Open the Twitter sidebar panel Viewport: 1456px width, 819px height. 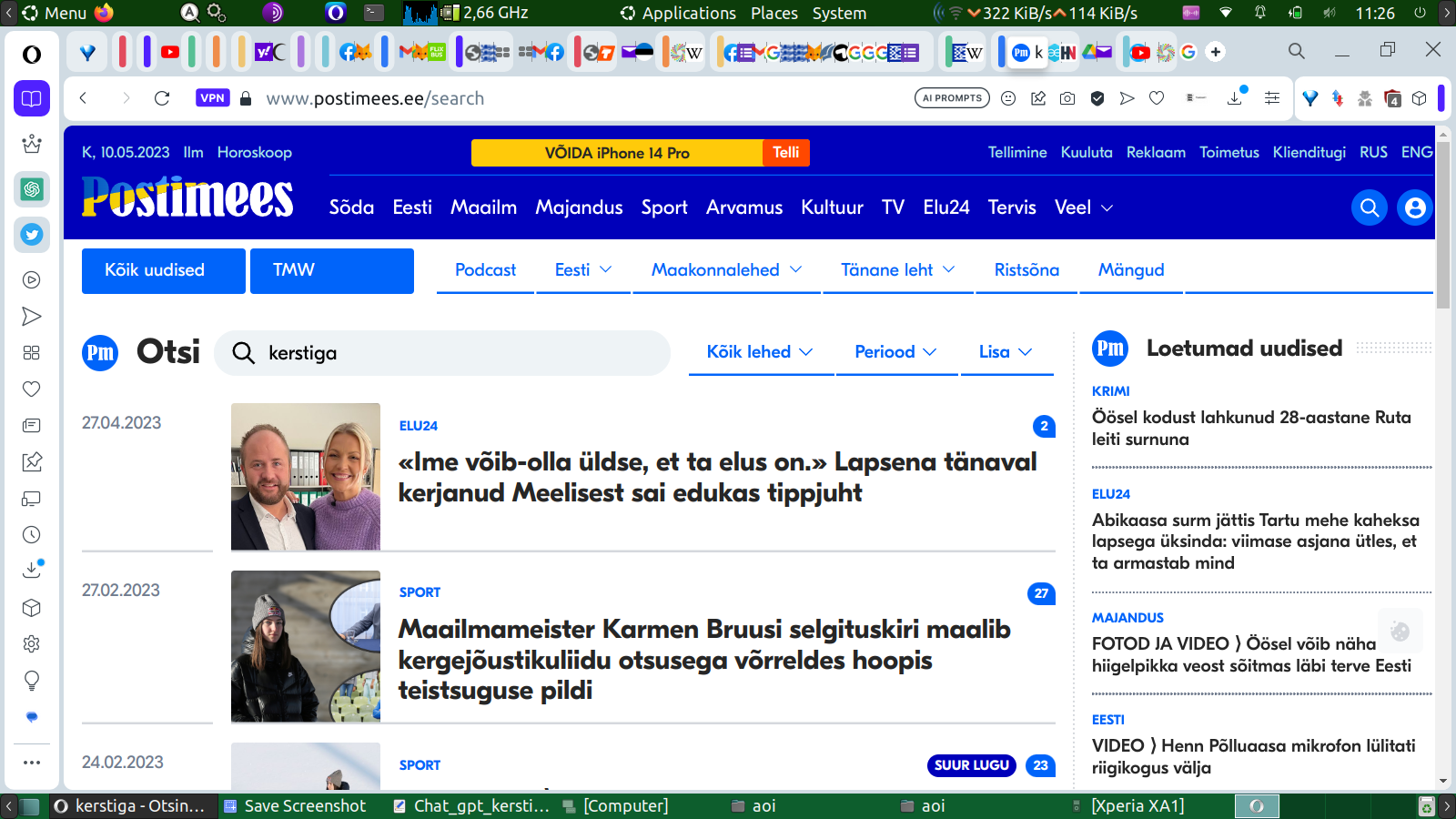click(32, 235)
